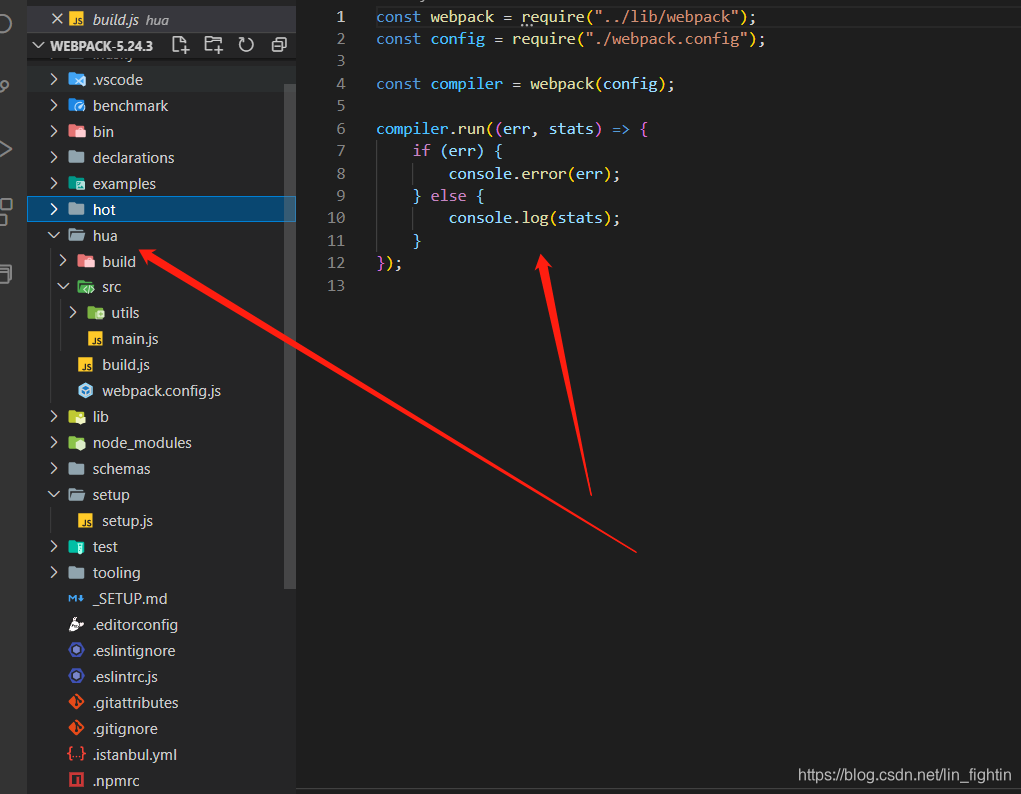This screenshot has width=1021, height=794.
Task: Open main.js file
Action: click(135, 339)
